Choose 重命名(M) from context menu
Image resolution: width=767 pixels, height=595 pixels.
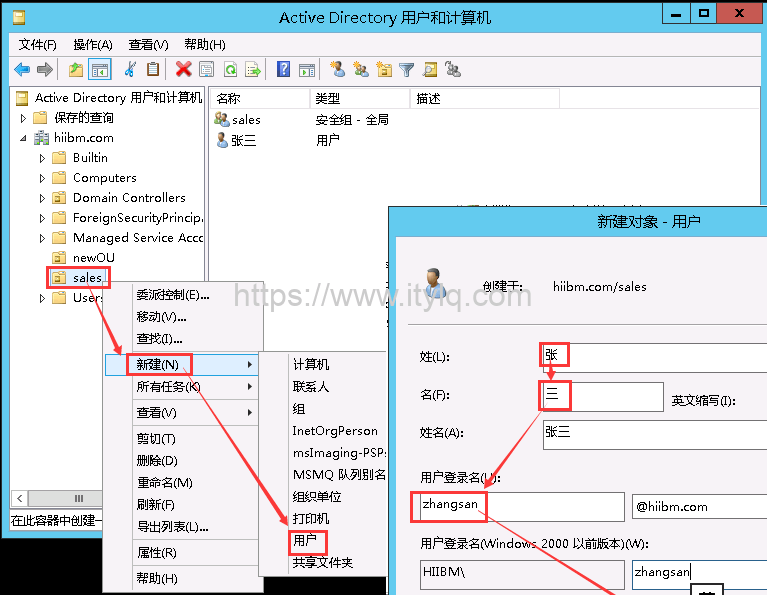183,482
